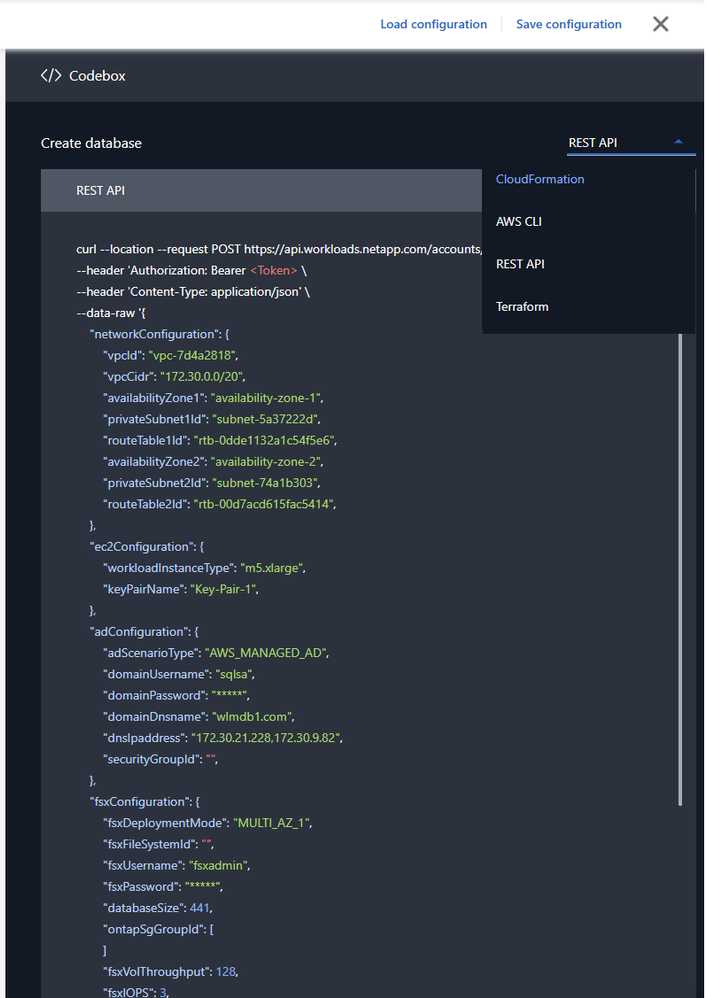This screenshot has width=707, height=998.
Task: Click the Save configuration link
Action: (568, 24)
